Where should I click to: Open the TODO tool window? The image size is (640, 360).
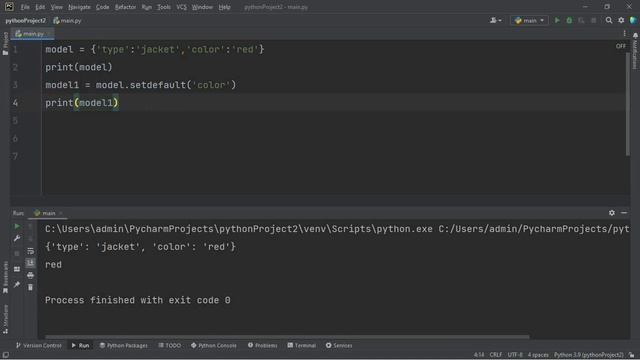(170, 345)
